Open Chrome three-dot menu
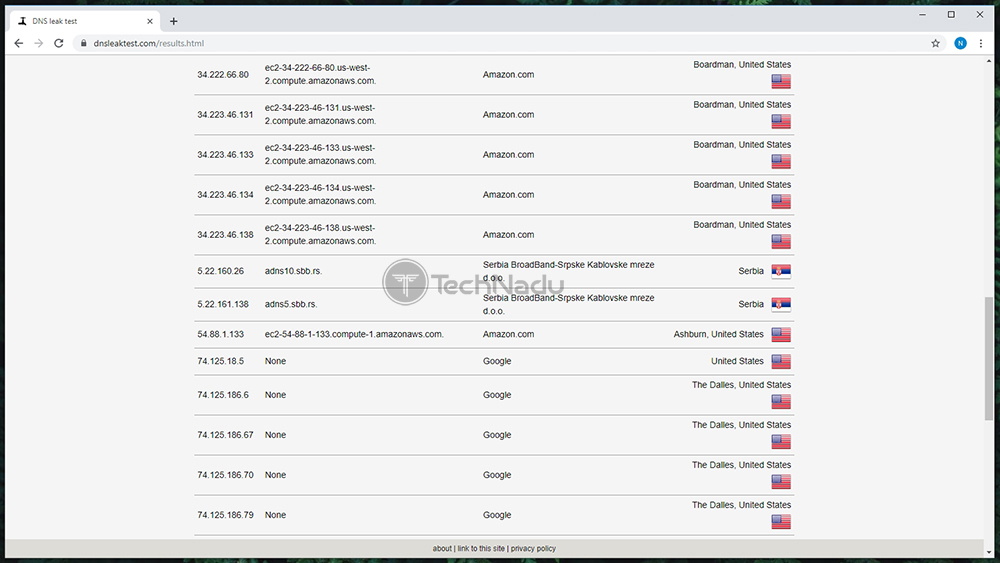 pos(981,43)
